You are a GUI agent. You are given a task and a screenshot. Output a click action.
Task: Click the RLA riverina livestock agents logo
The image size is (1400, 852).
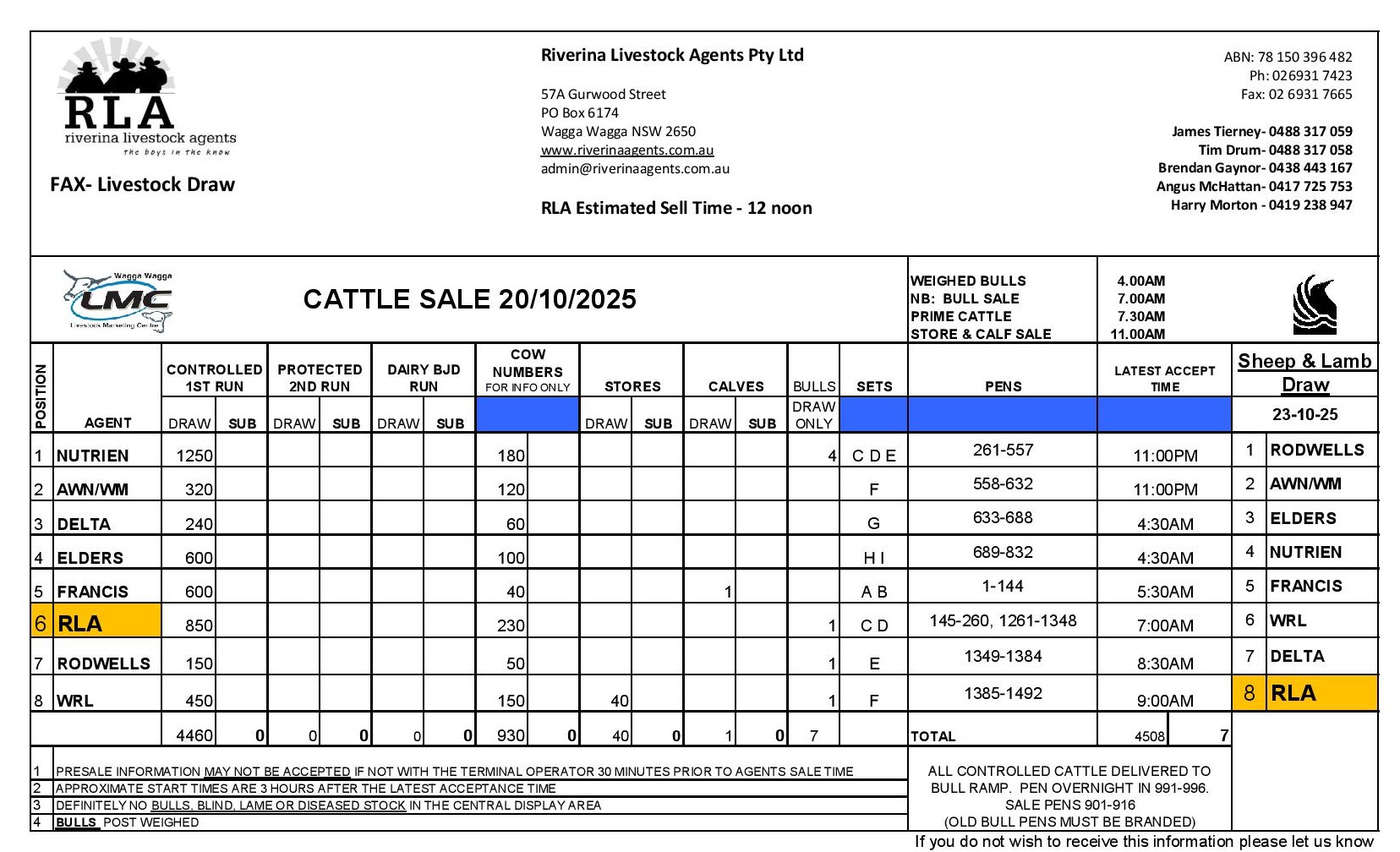click(x=145, y=106)
